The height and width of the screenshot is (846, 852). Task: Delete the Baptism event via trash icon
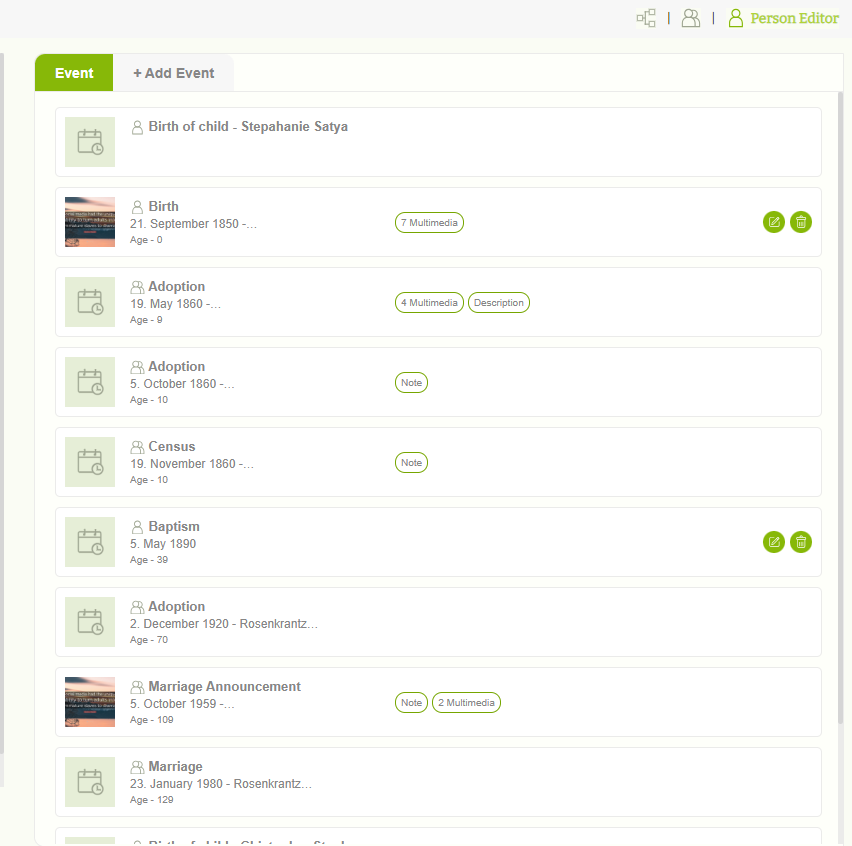point(801,542)
